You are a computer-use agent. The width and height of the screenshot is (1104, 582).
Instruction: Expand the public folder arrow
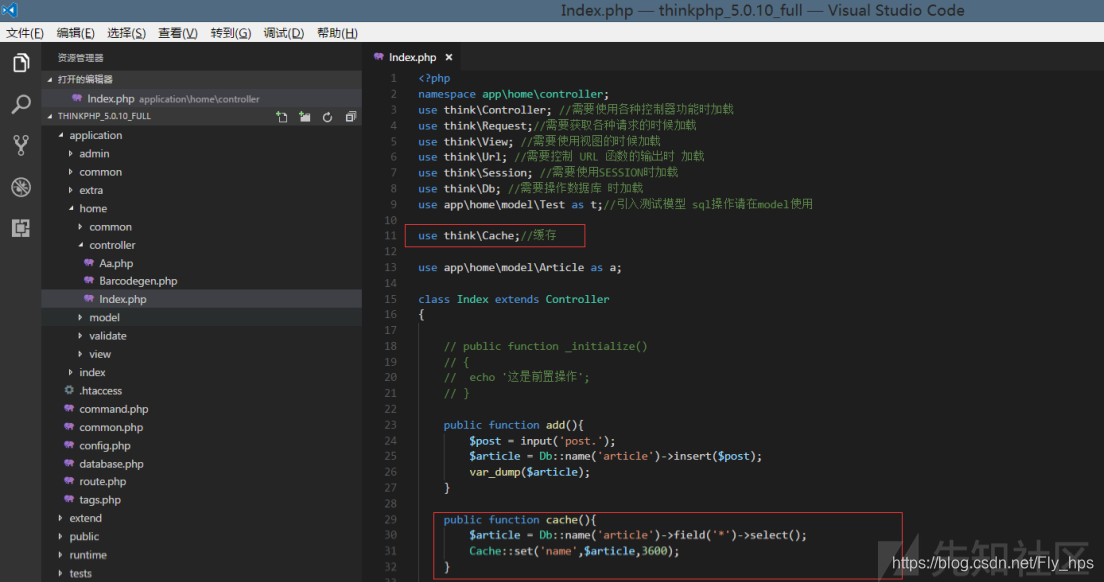(x=61, y=536)
